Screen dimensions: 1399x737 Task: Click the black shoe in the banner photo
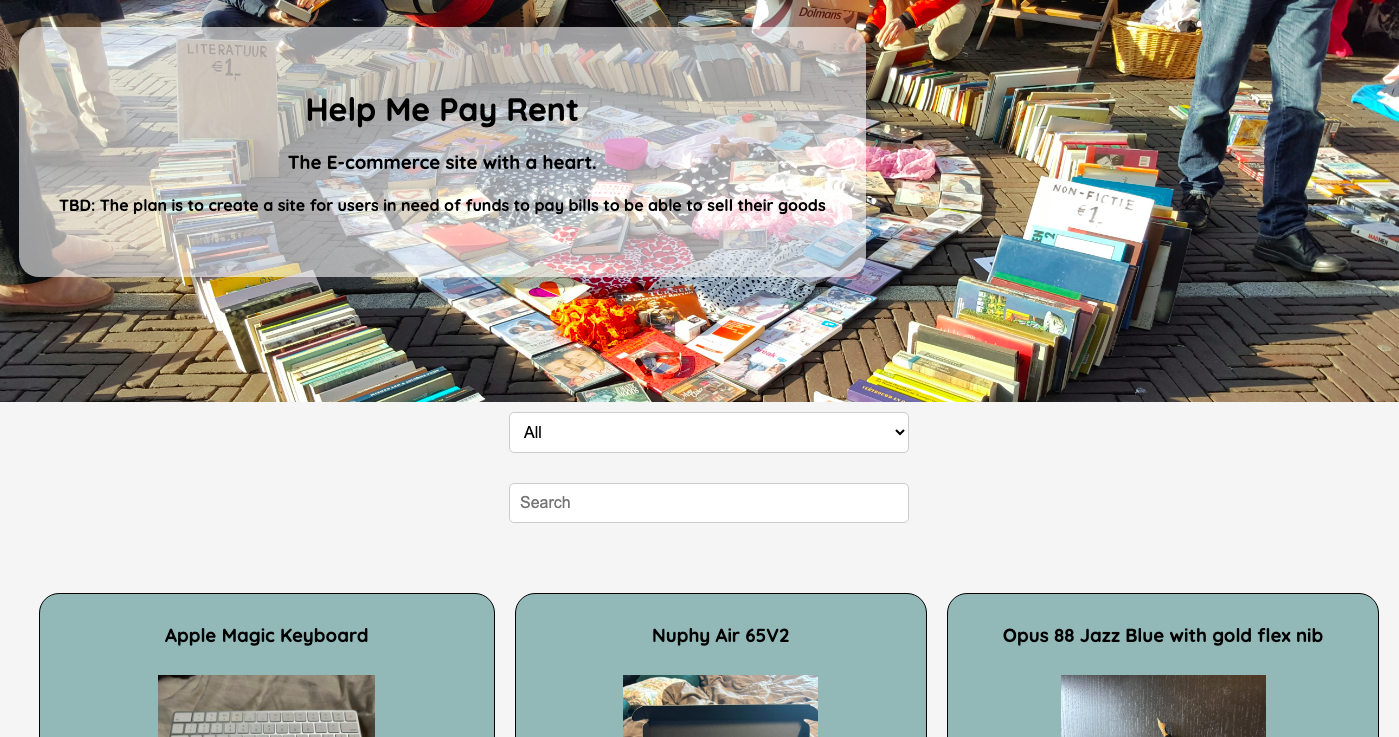pos(1299,251)
